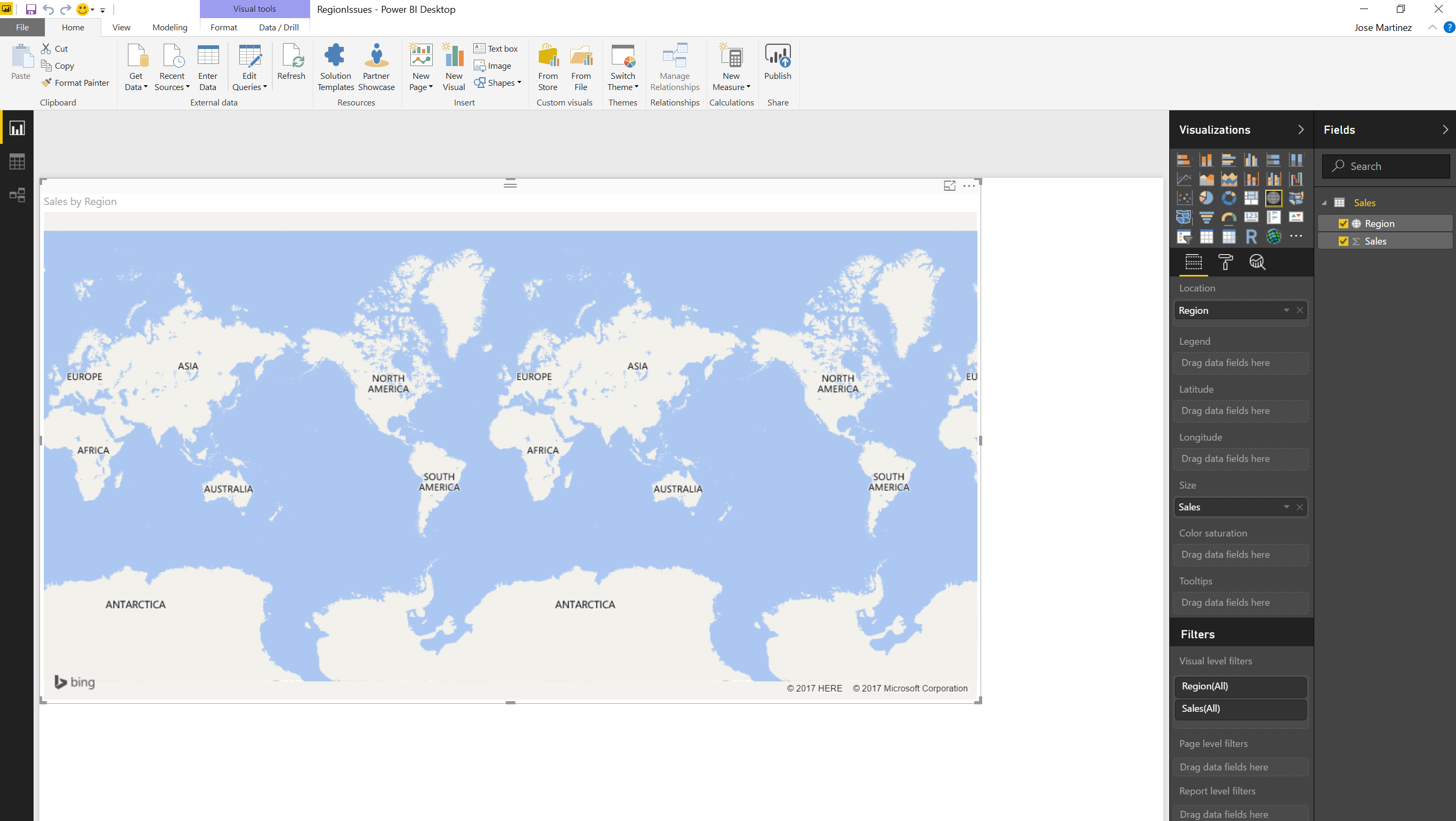Select the card (123) visualization
Viewport: 1456px width, 821px height.
point(1251,217)
